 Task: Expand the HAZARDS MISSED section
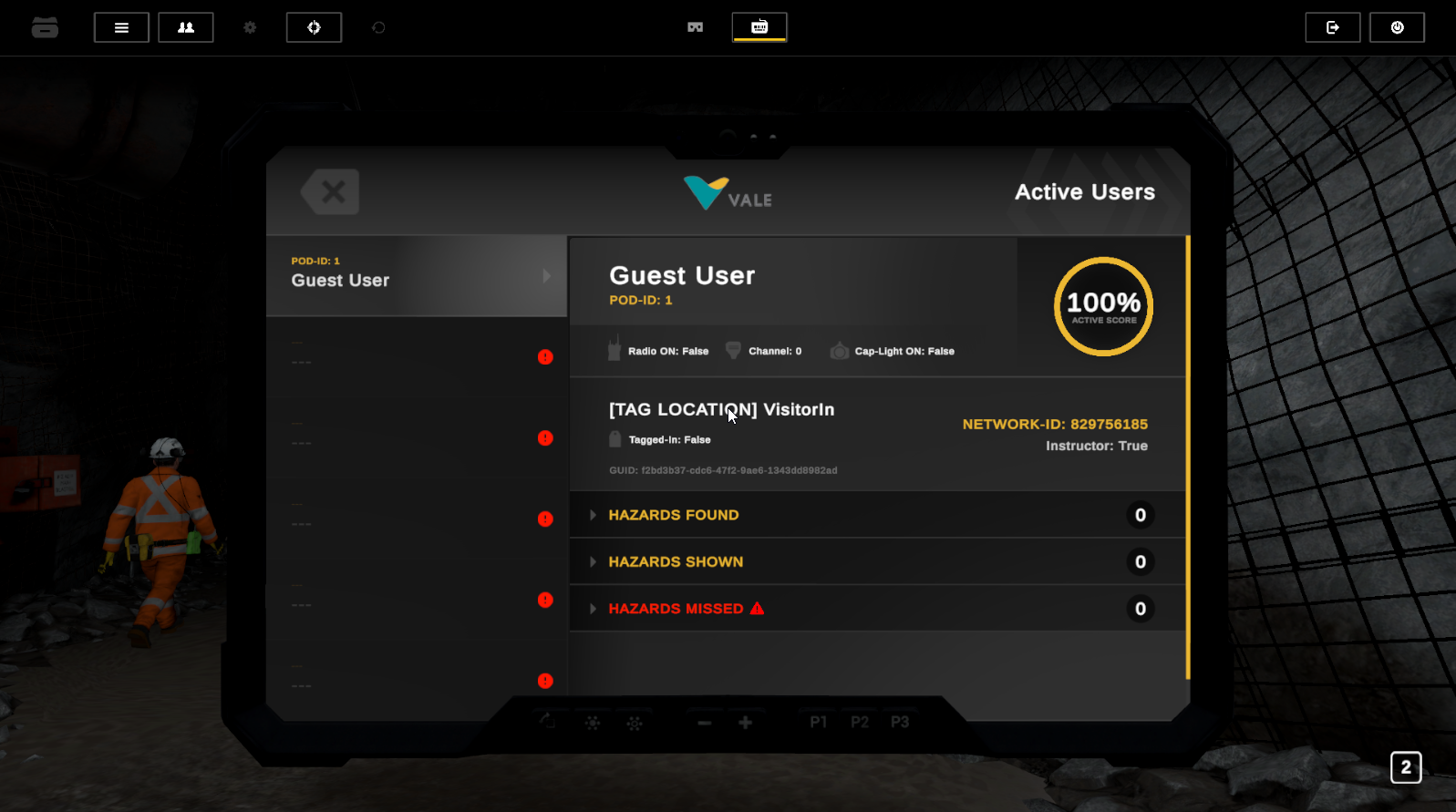pyautogui.click(x=675, y=609)
